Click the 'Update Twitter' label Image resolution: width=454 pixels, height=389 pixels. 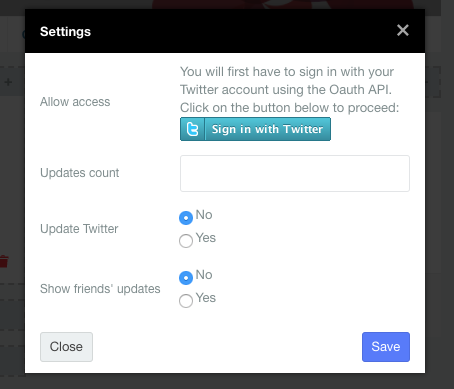coord(79,229)
